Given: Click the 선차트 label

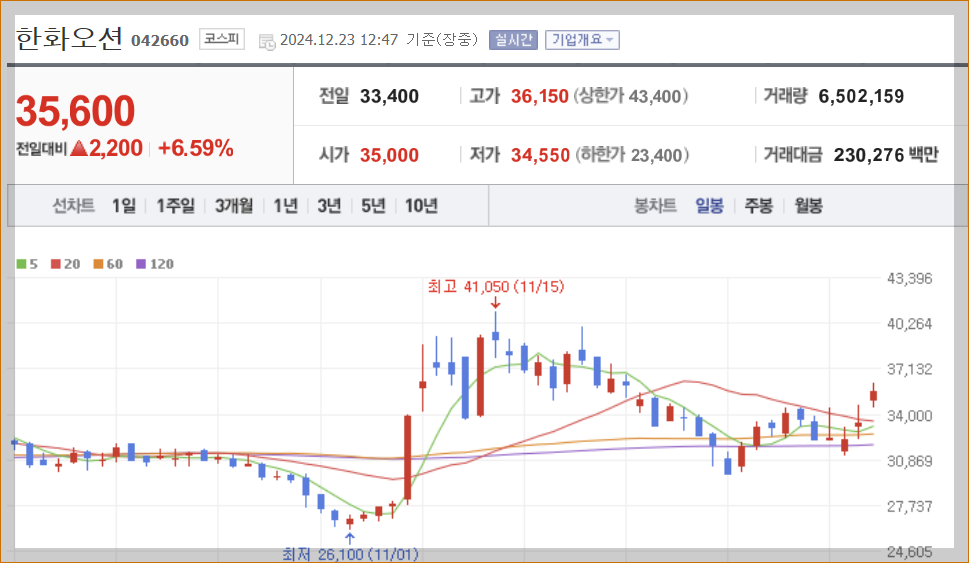Looking at the screenshot, I should tap(74, 206).
